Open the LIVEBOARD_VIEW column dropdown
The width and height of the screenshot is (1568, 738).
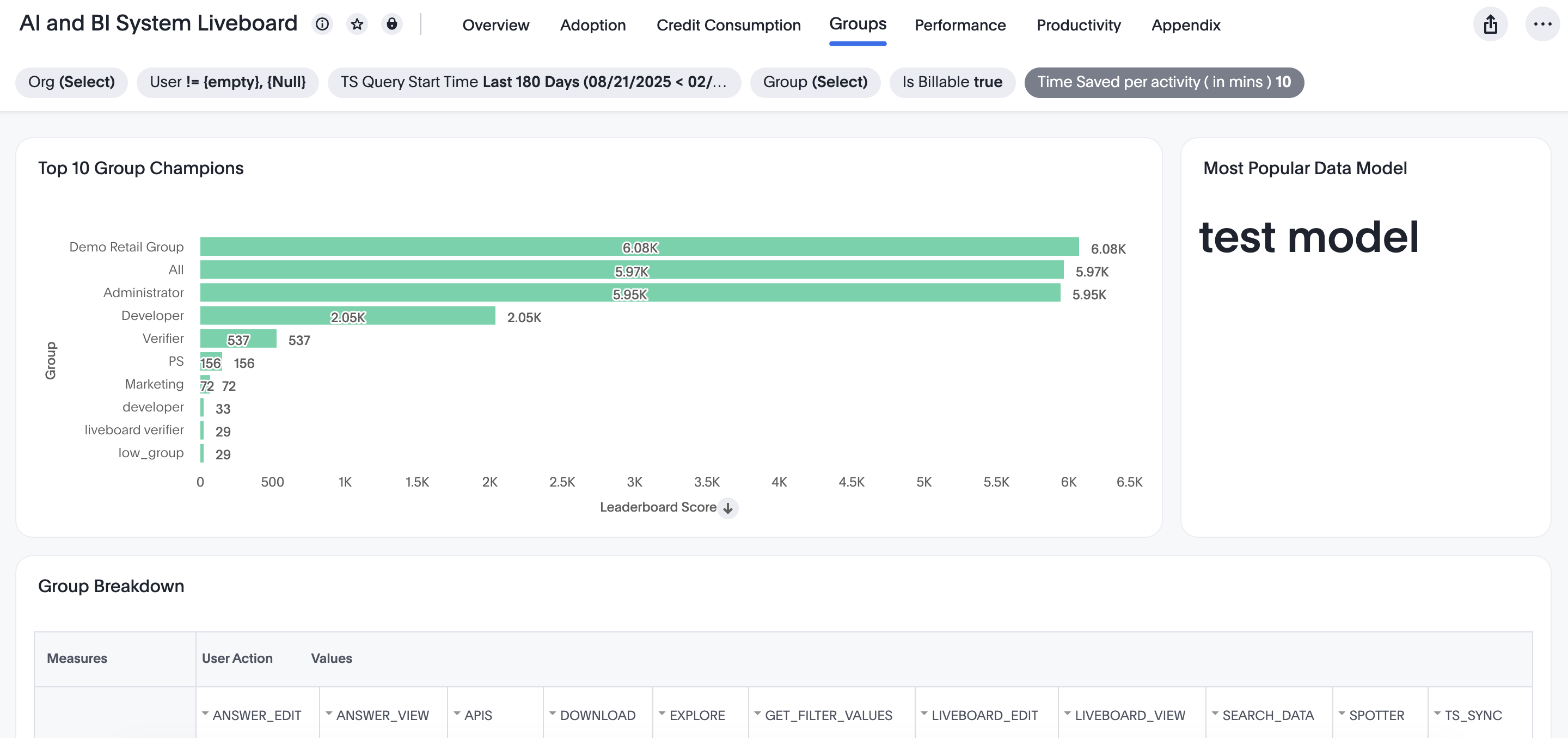pos(1068,713)
